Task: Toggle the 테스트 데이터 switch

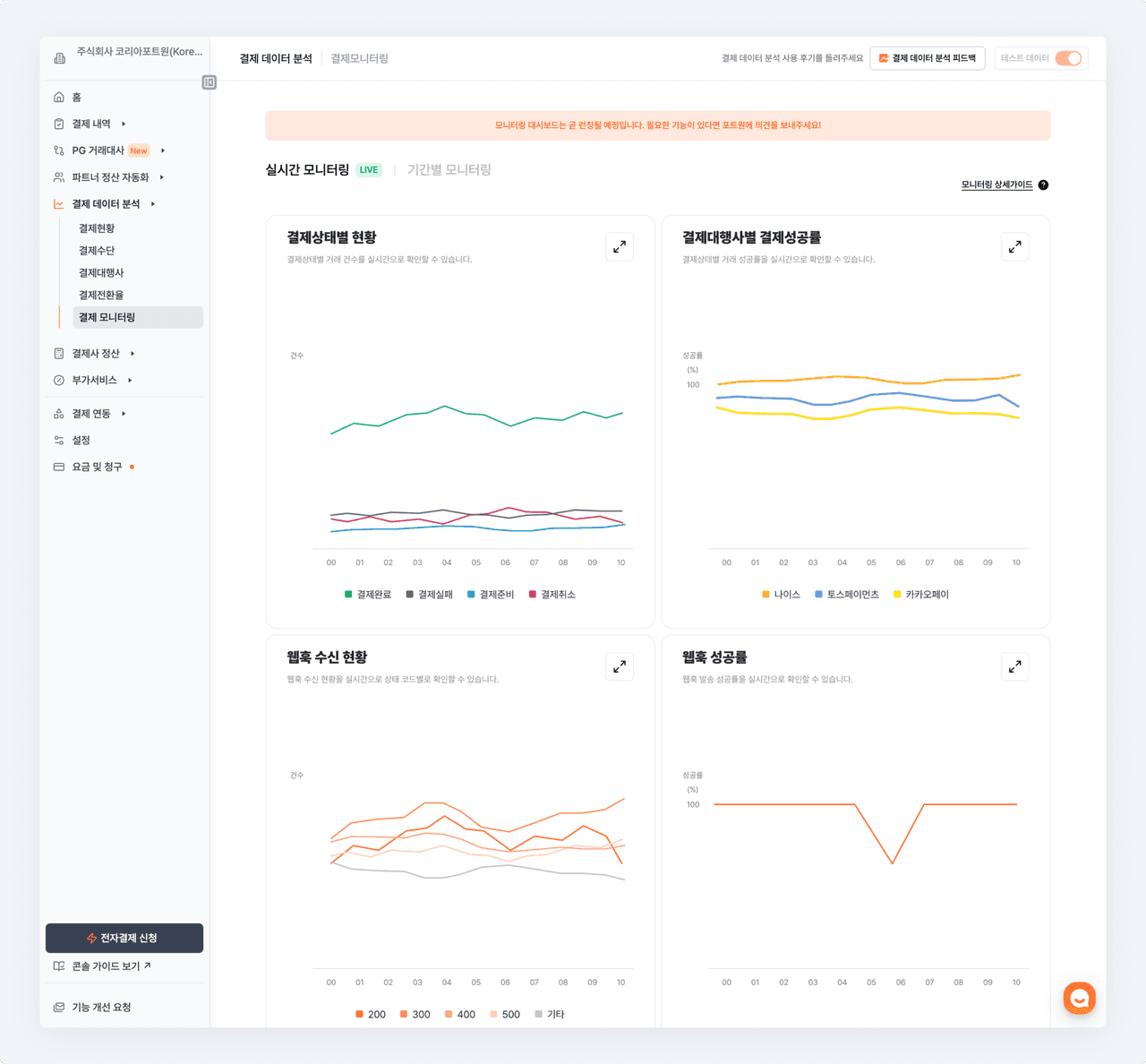Action: 1068,58
